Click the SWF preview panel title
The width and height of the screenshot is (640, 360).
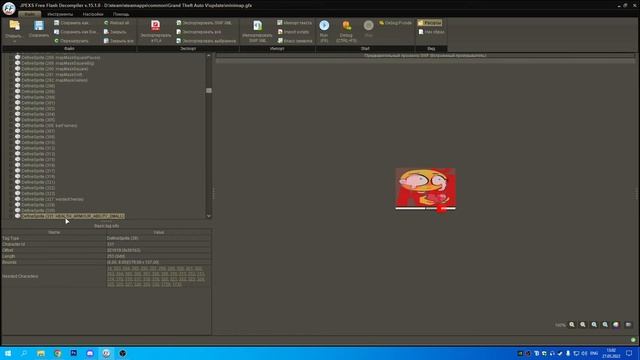point(425,56)
